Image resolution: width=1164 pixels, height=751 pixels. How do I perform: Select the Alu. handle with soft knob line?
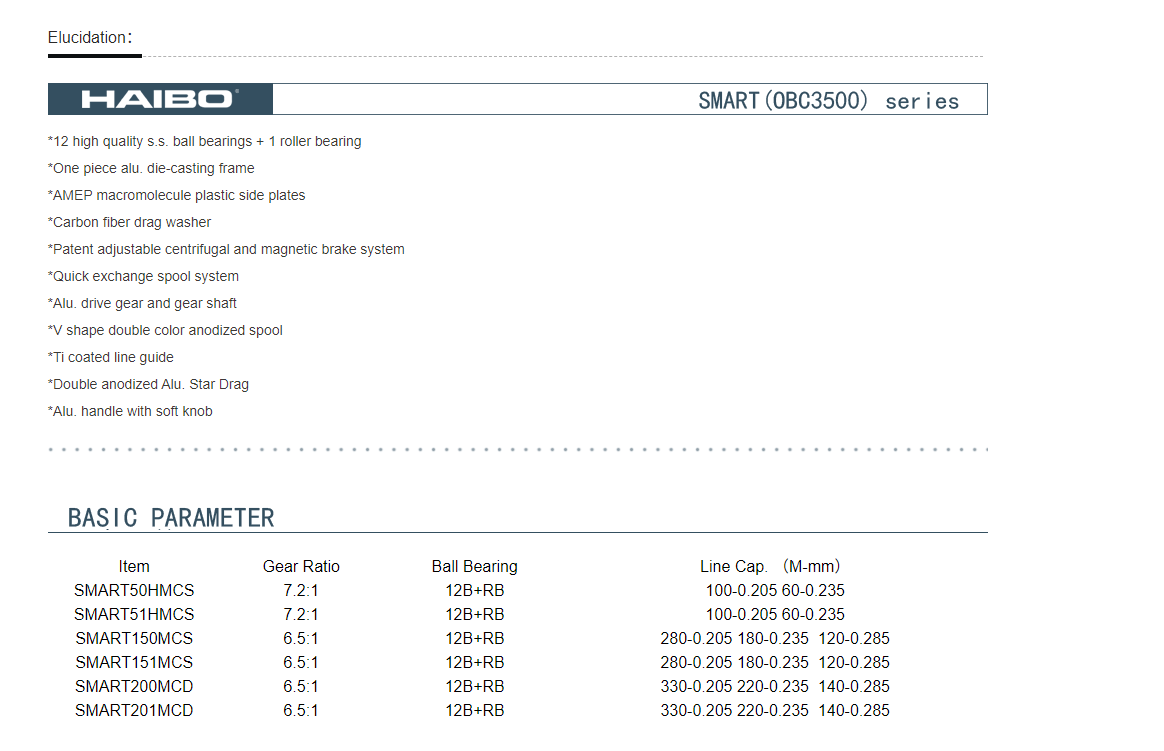coord(130,411)
